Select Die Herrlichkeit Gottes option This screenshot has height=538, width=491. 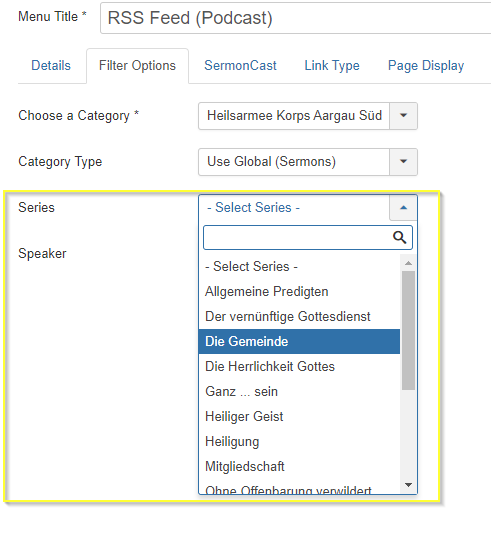point(299,366)
